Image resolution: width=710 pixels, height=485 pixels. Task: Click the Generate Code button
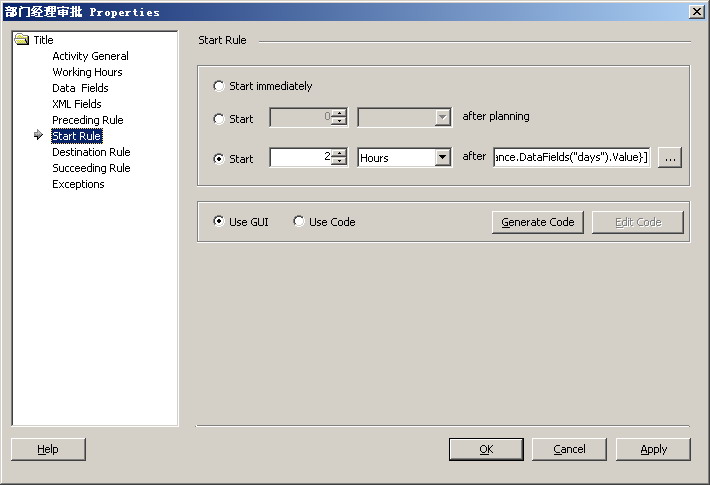click(537, 222)
